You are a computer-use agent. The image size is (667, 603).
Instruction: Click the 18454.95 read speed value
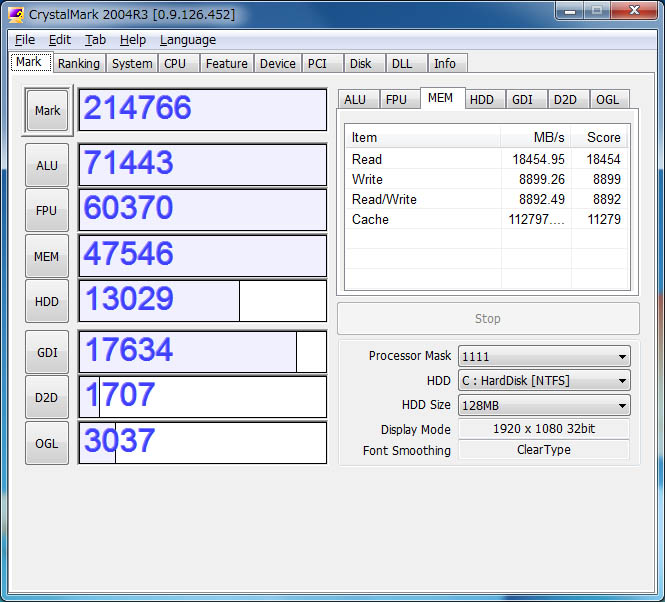539,159
